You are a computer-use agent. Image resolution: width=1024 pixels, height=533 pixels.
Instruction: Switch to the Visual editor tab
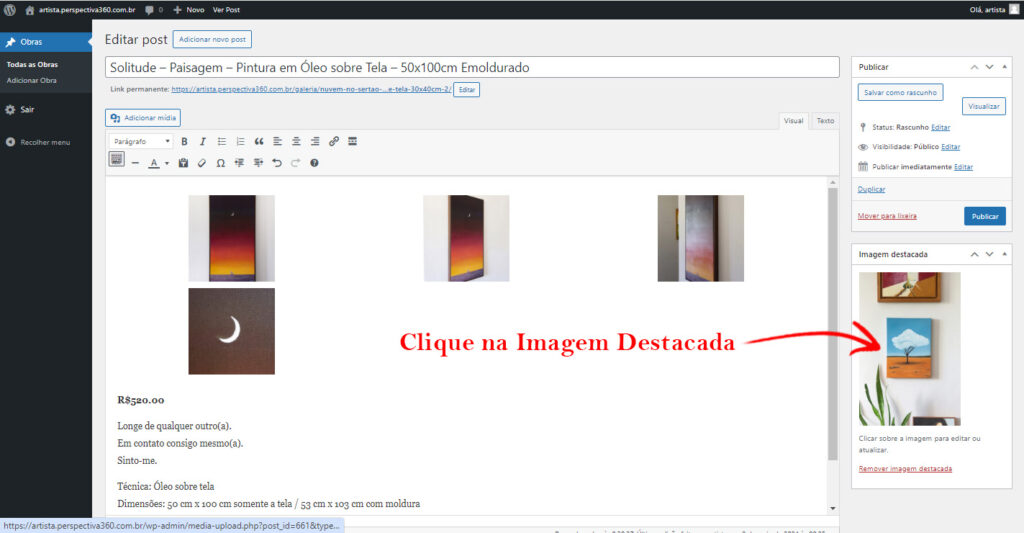(793, 121)
